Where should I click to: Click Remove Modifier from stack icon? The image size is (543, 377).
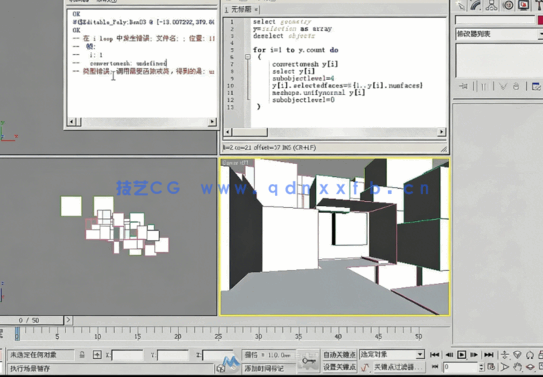(x=516, y=86)
